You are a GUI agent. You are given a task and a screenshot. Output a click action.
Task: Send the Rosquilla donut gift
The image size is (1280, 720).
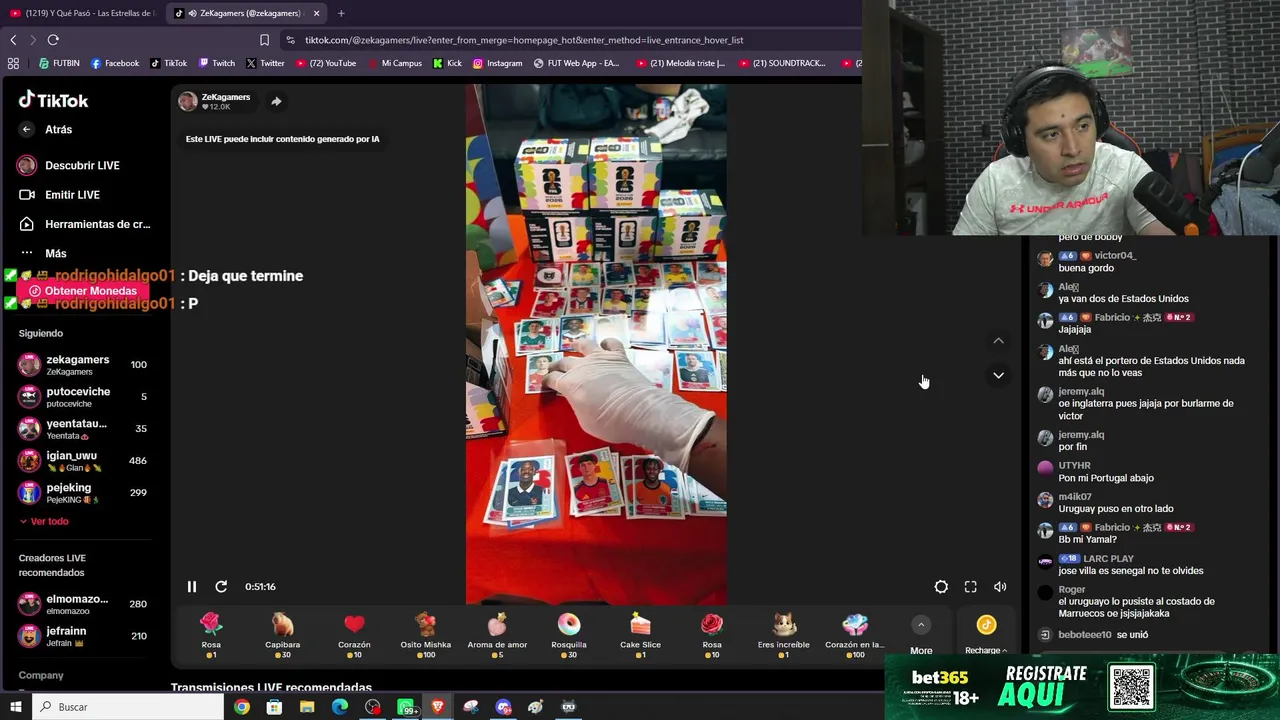click(x=569, y=635)
